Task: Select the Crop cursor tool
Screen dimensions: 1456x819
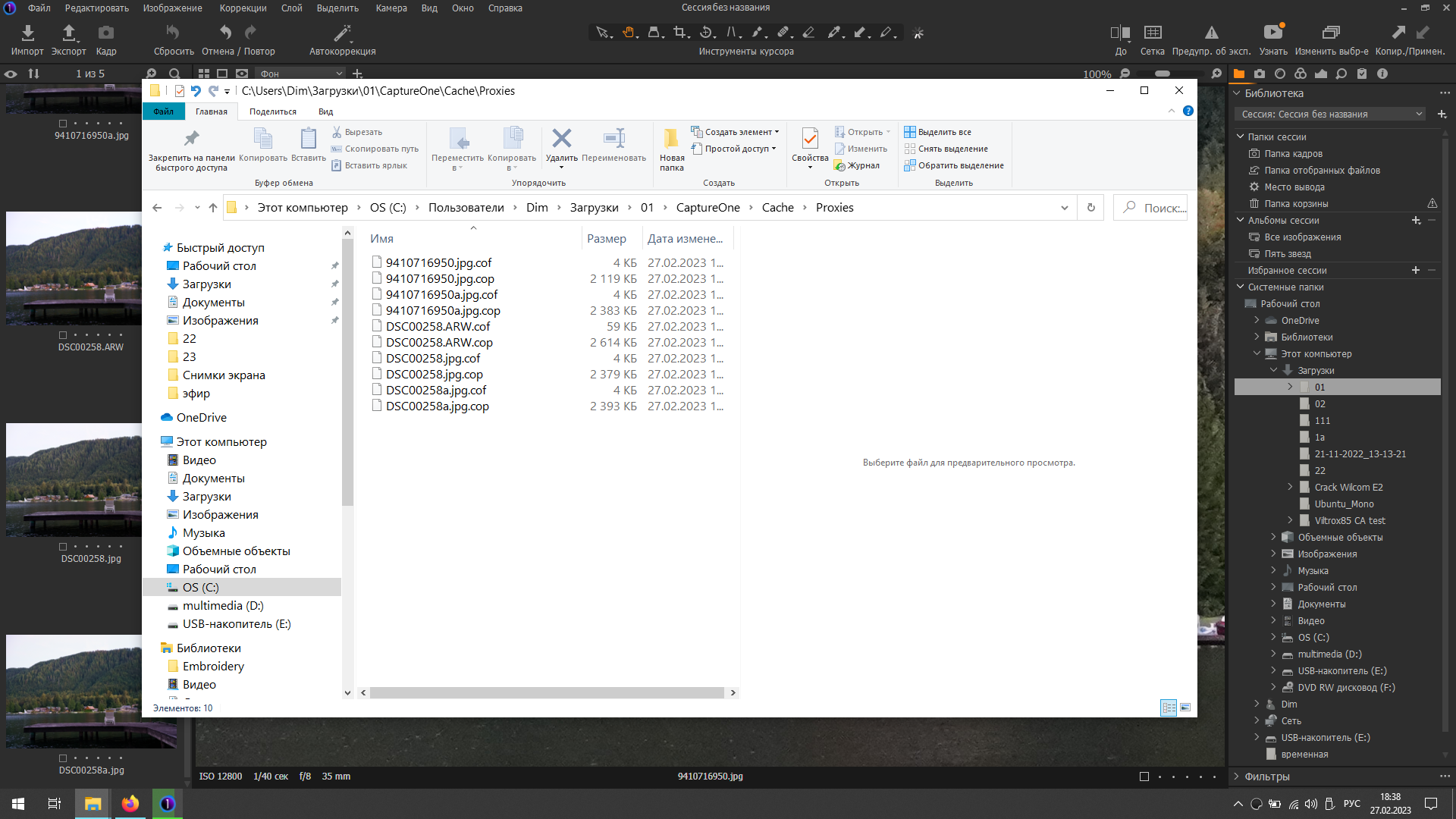Action: click(679, 33)
